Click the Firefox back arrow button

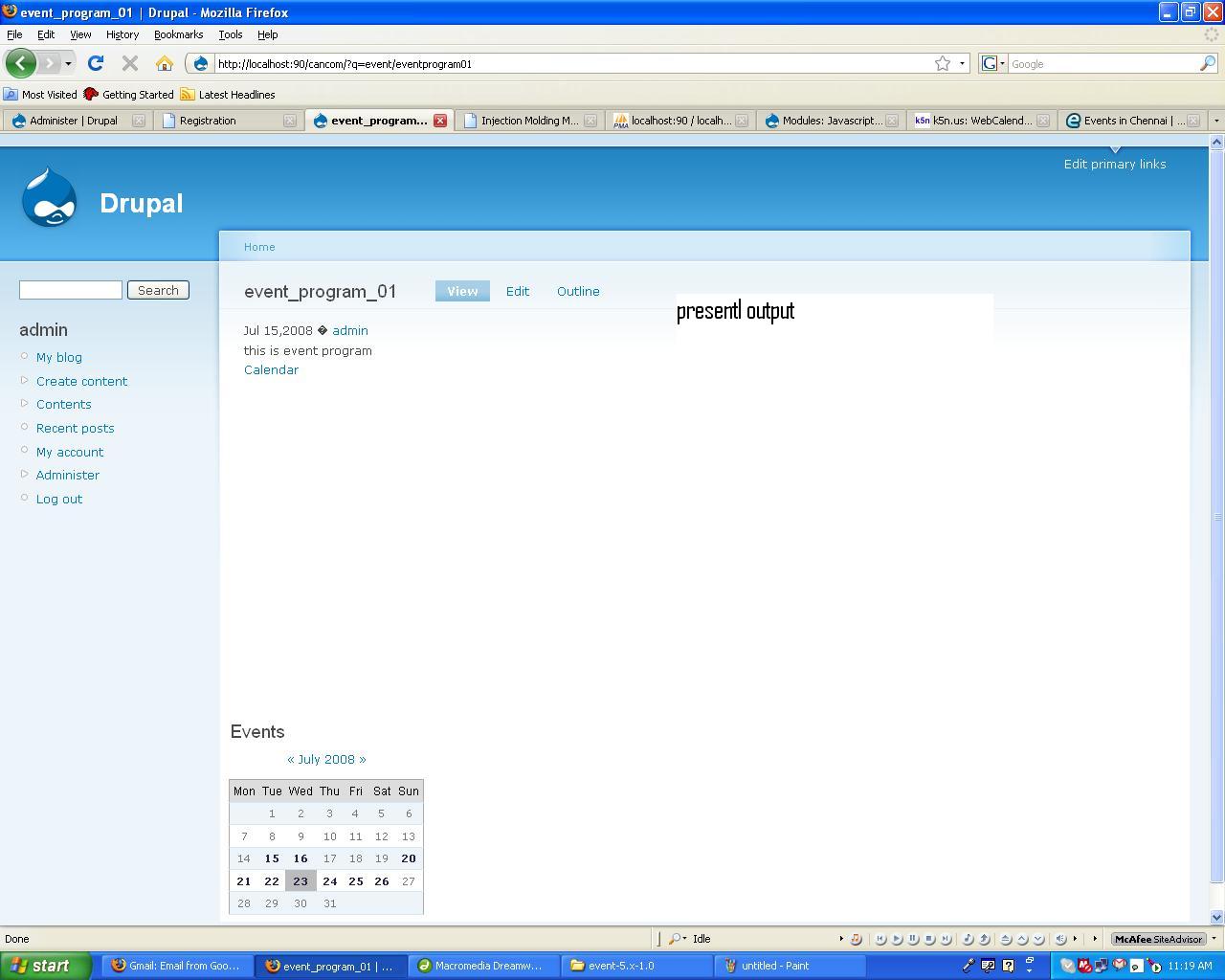21,64
